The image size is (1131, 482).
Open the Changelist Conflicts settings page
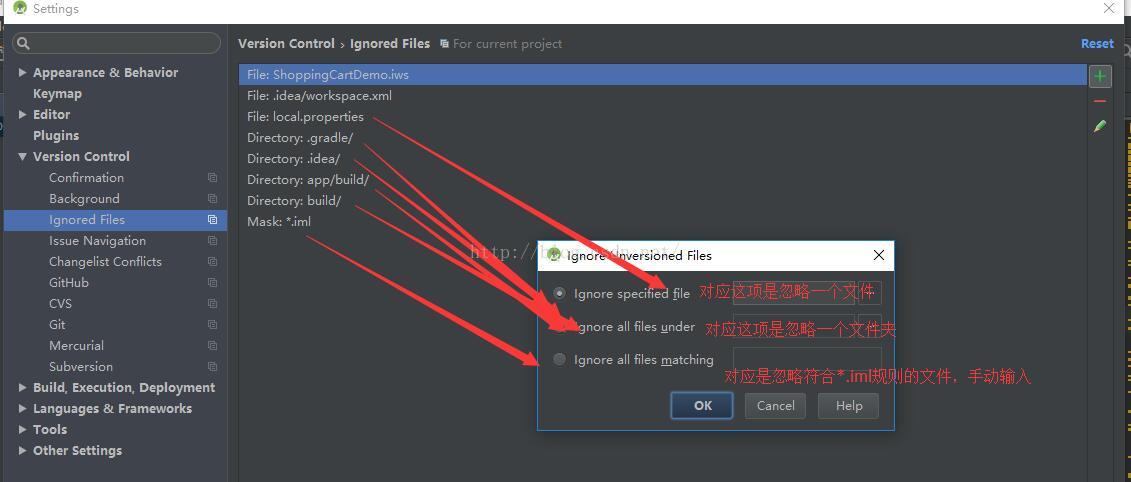pyautogui.click(x=105, y=262)
